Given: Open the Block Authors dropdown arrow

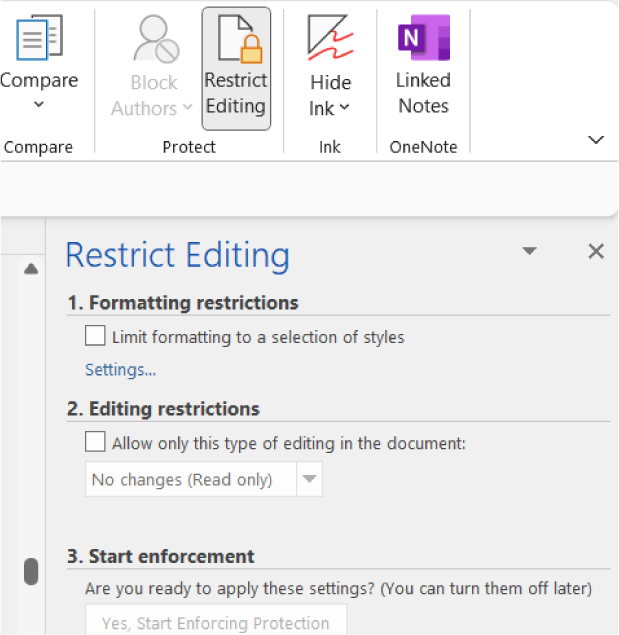Looking at the screenshot, I should point(186,109).
